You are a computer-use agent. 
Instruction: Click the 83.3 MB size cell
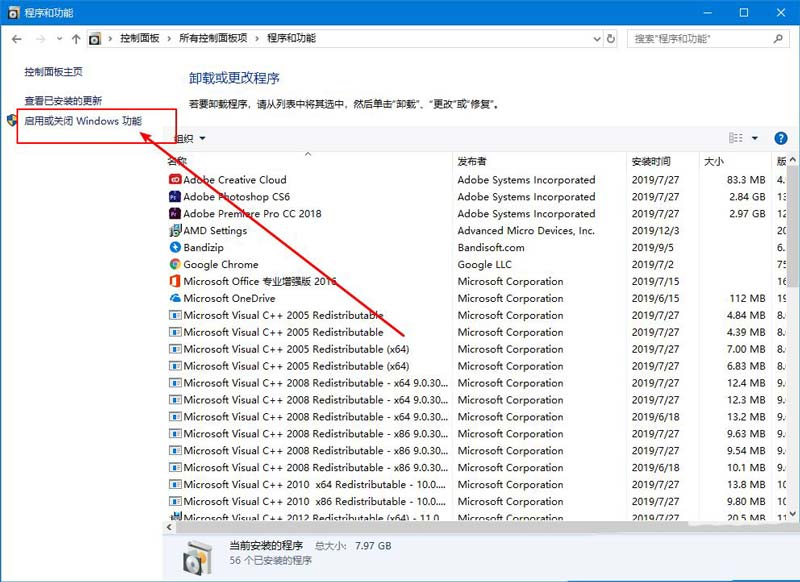pyautogui.click(x=746, y=180)
